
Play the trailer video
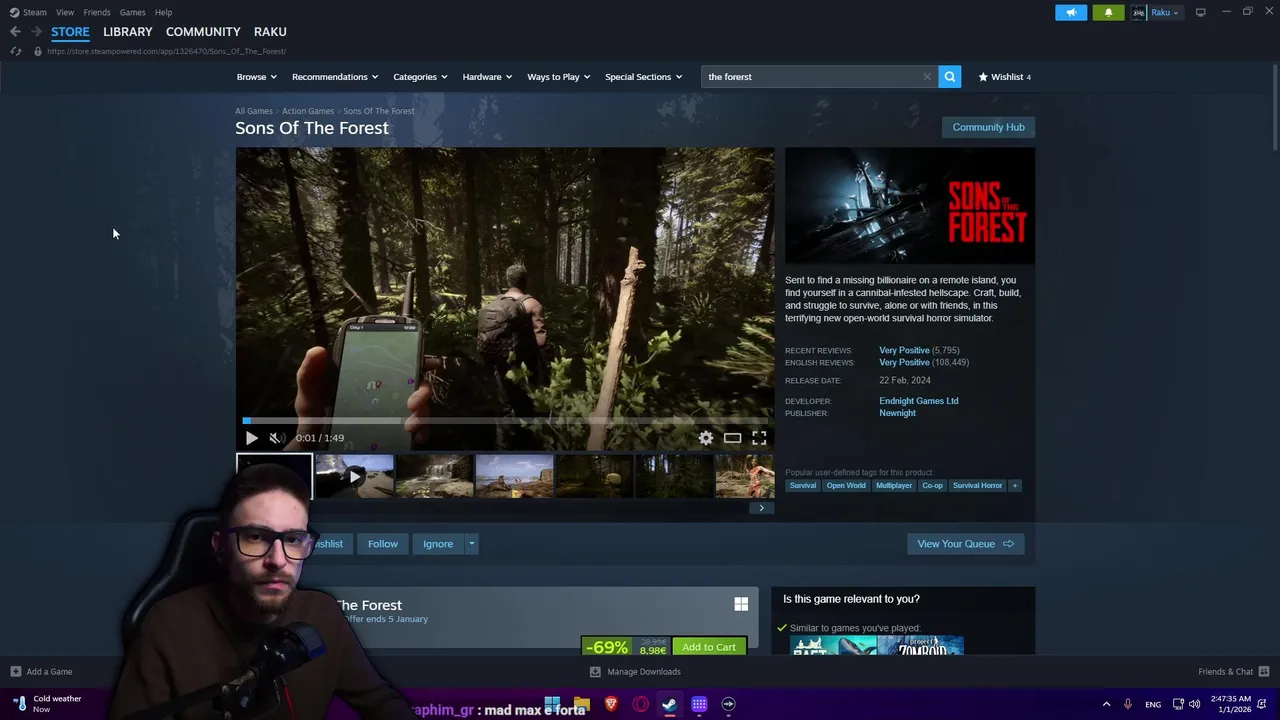click(x=251, y=438)
